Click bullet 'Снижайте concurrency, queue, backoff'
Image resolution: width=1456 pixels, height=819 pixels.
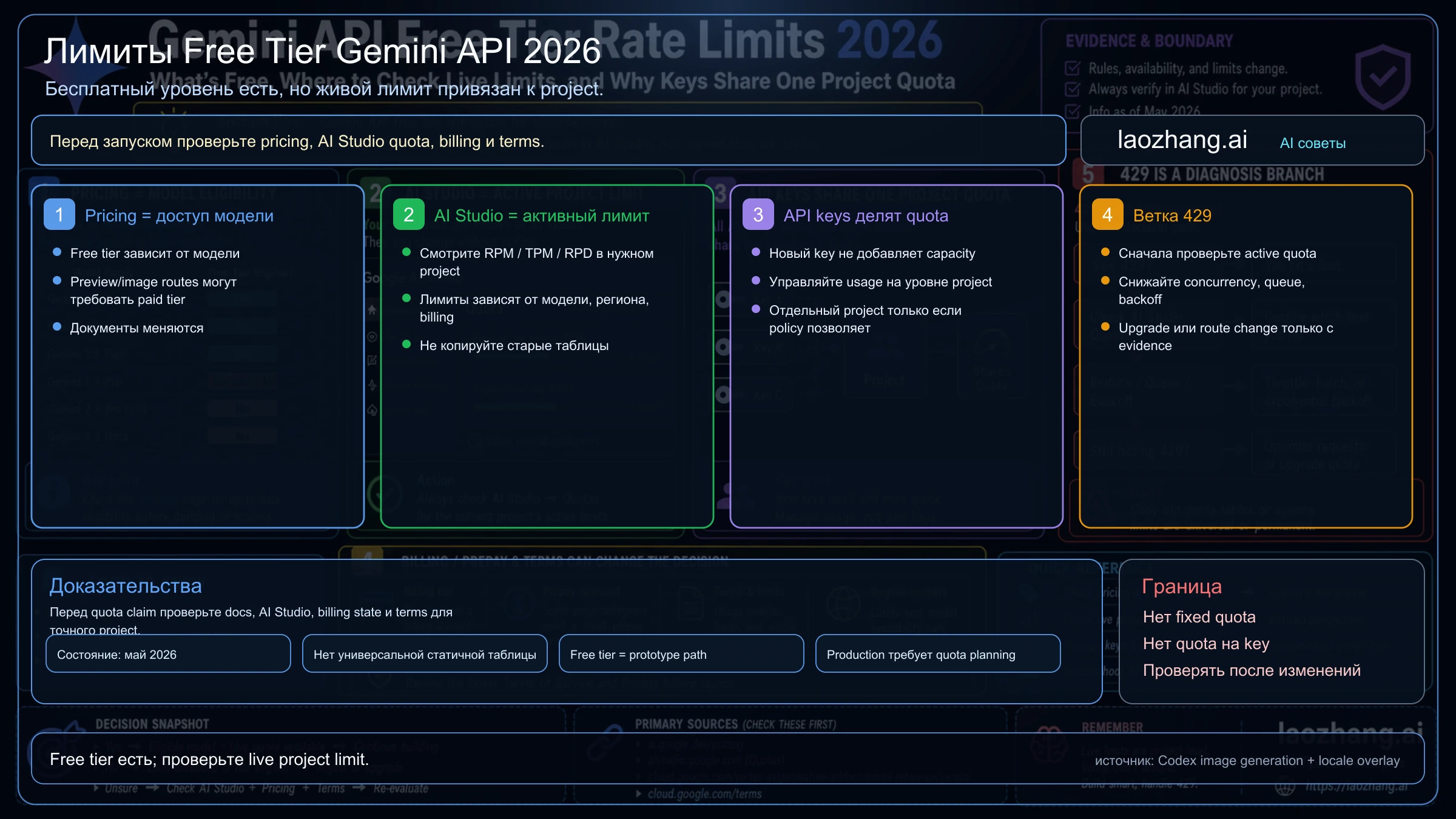tap(1212, 291)
